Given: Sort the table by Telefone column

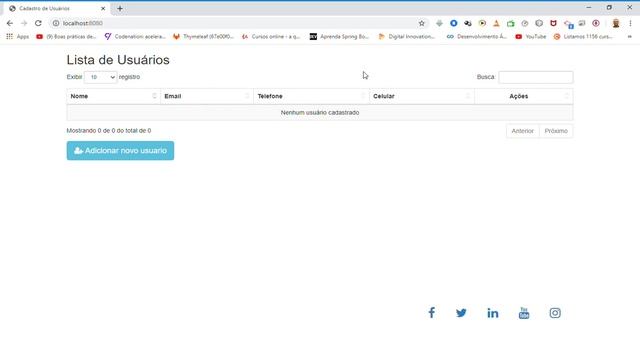Looking at the screenshot, I should click(x=311, y=96).
